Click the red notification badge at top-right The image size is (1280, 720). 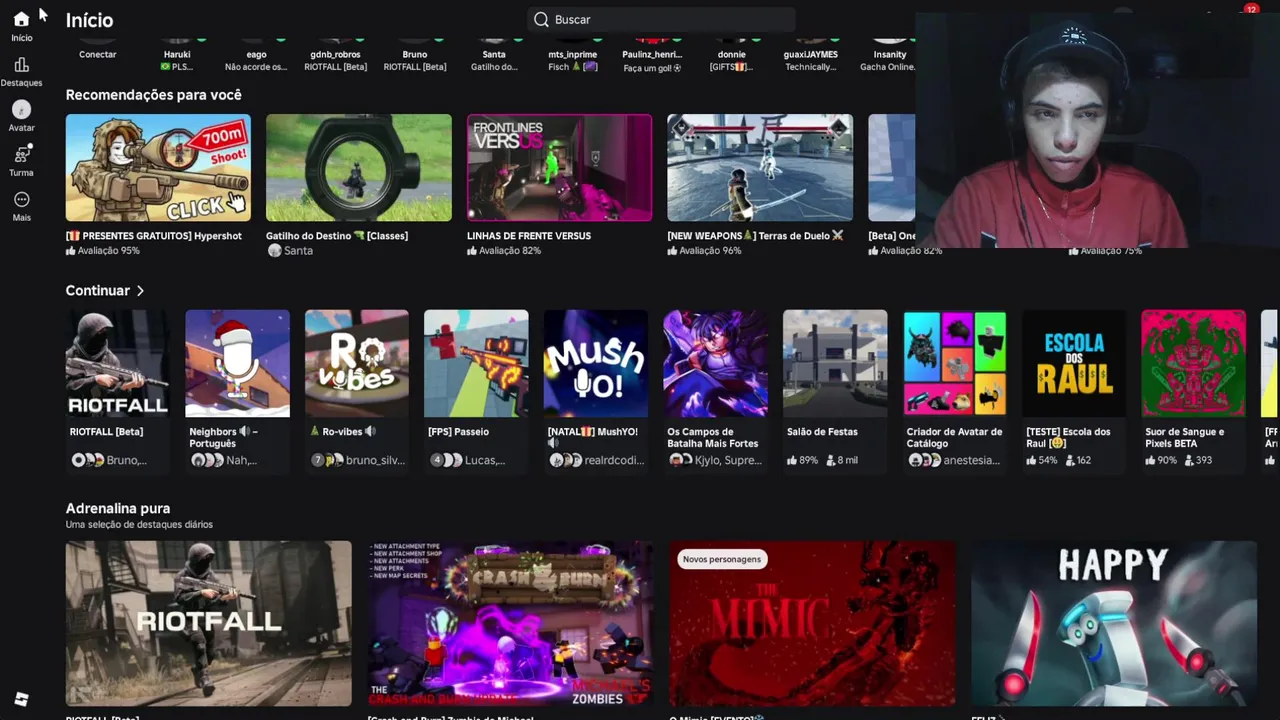(1251, 9)
